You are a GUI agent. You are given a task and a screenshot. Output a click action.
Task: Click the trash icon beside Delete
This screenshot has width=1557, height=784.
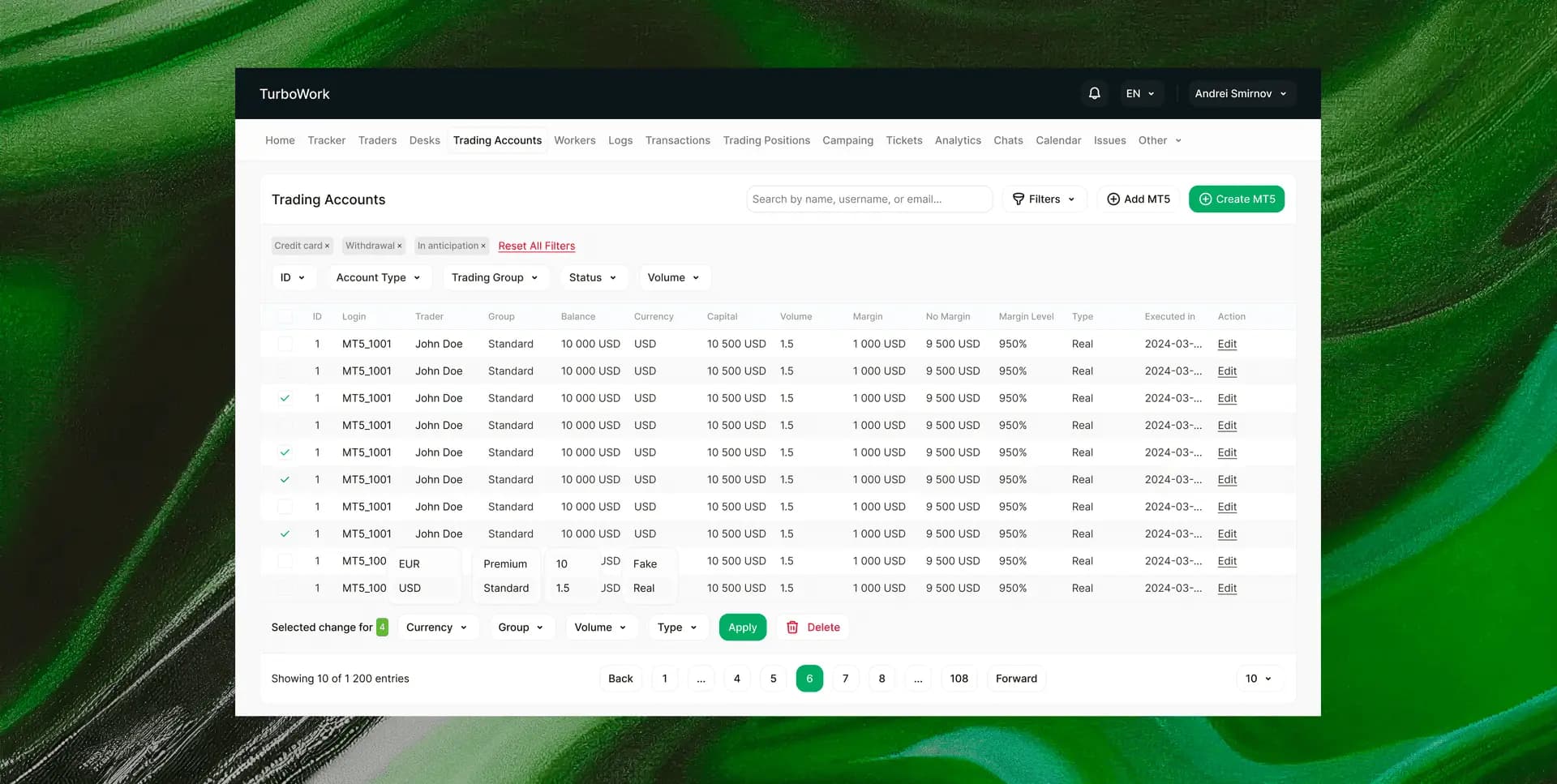[x=792, y=628]
